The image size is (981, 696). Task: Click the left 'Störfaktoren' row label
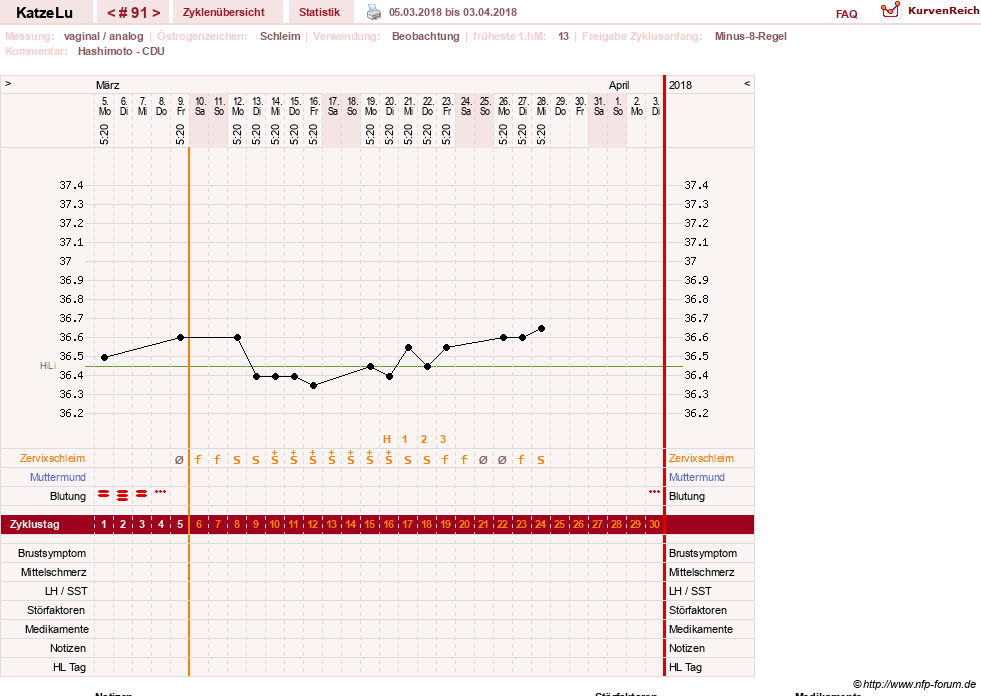(x=56, y=610)
